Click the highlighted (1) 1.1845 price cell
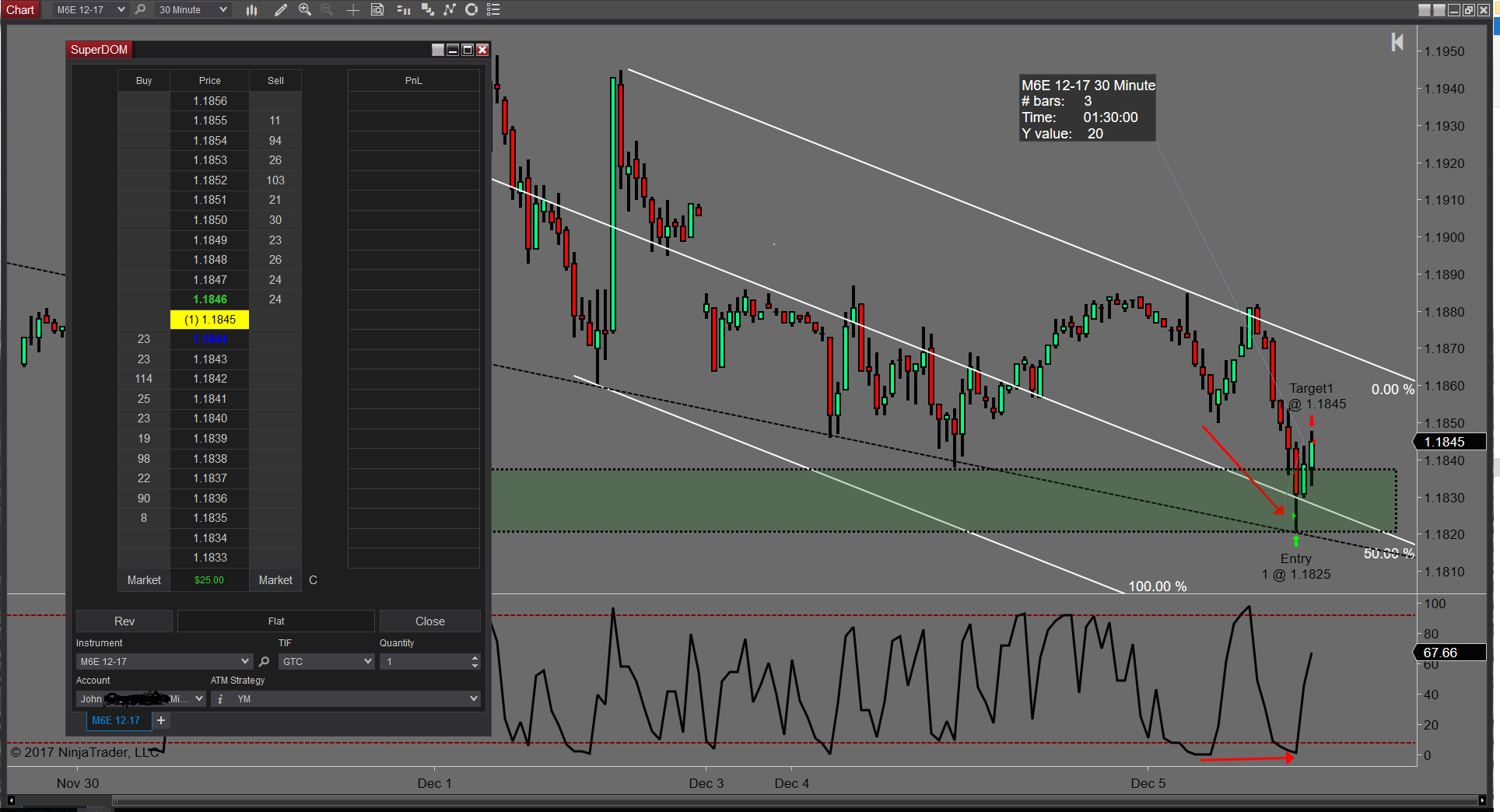 click(x=210, y=320)
